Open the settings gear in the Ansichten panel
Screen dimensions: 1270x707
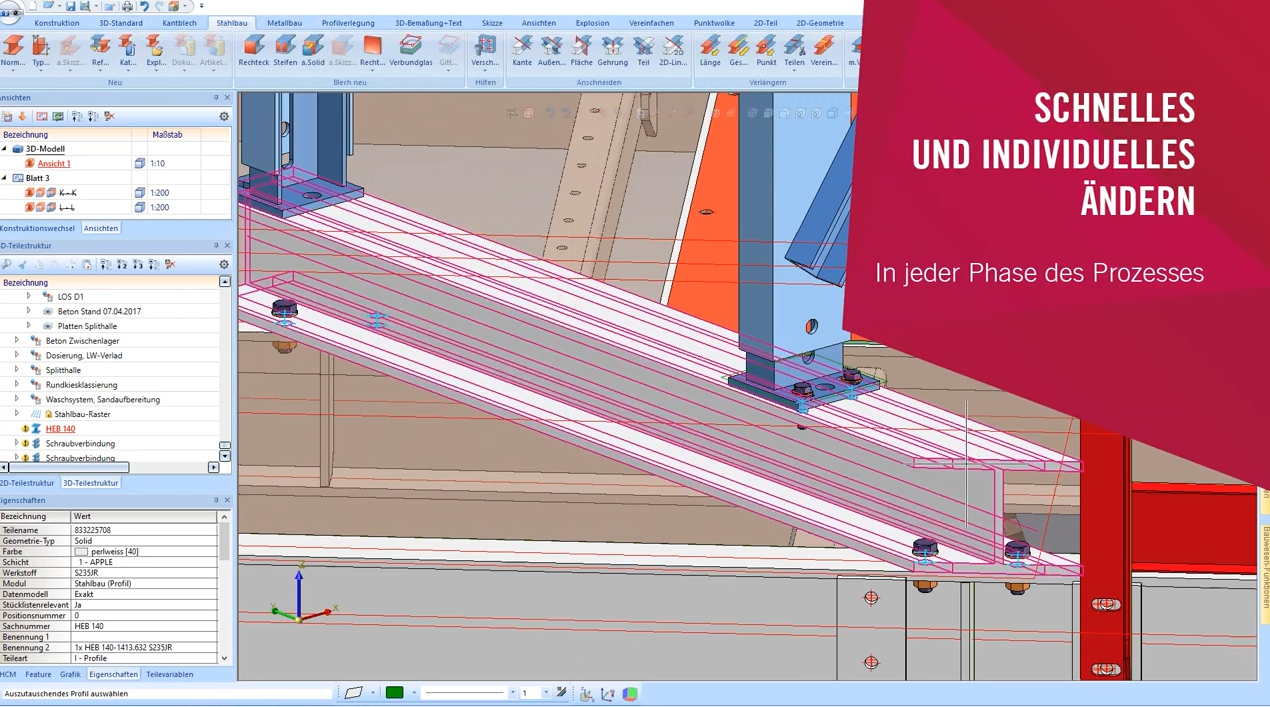pos(224,116)
